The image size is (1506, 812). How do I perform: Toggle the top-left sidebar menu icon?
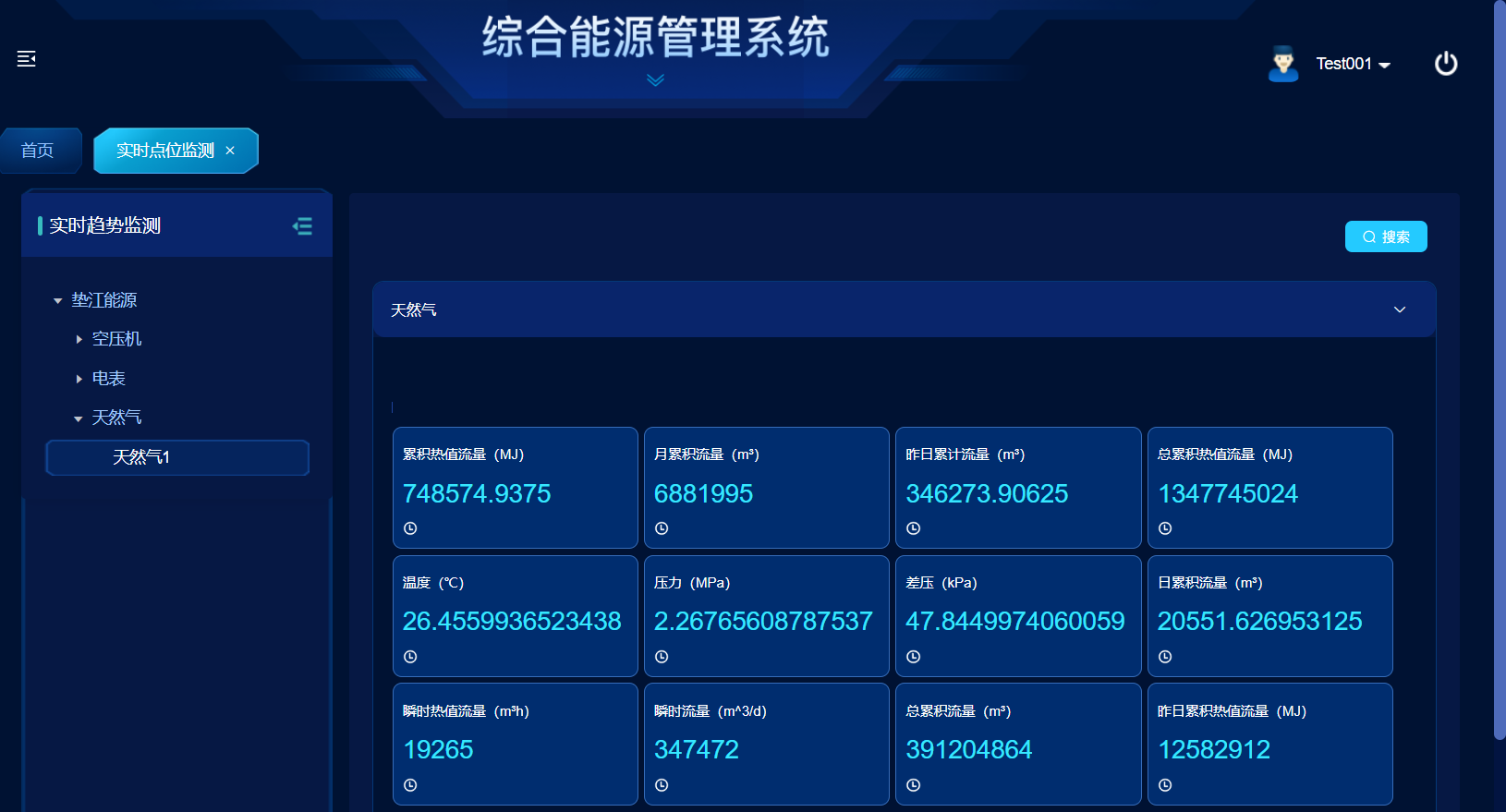point(27,59)
